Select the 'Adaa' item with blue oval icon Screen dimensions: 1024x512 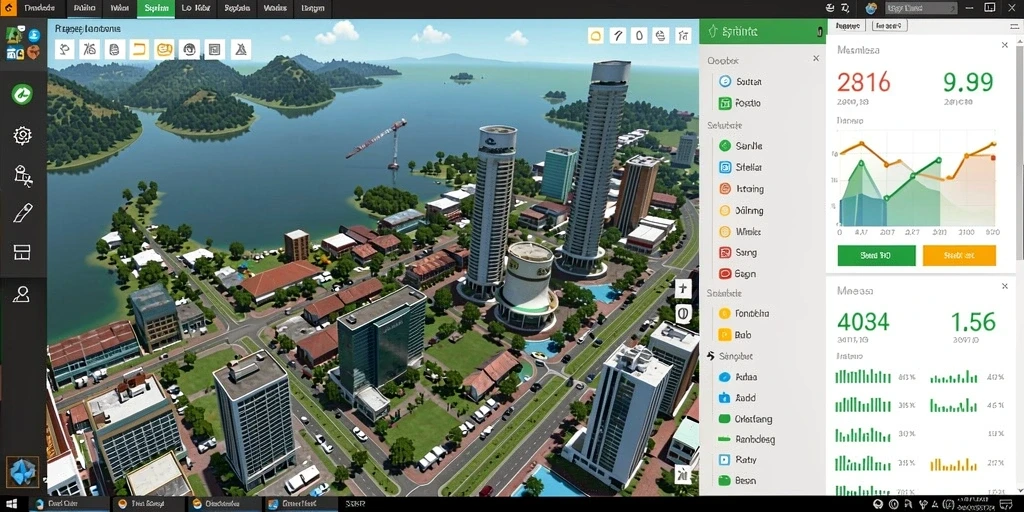click(738, 377)
